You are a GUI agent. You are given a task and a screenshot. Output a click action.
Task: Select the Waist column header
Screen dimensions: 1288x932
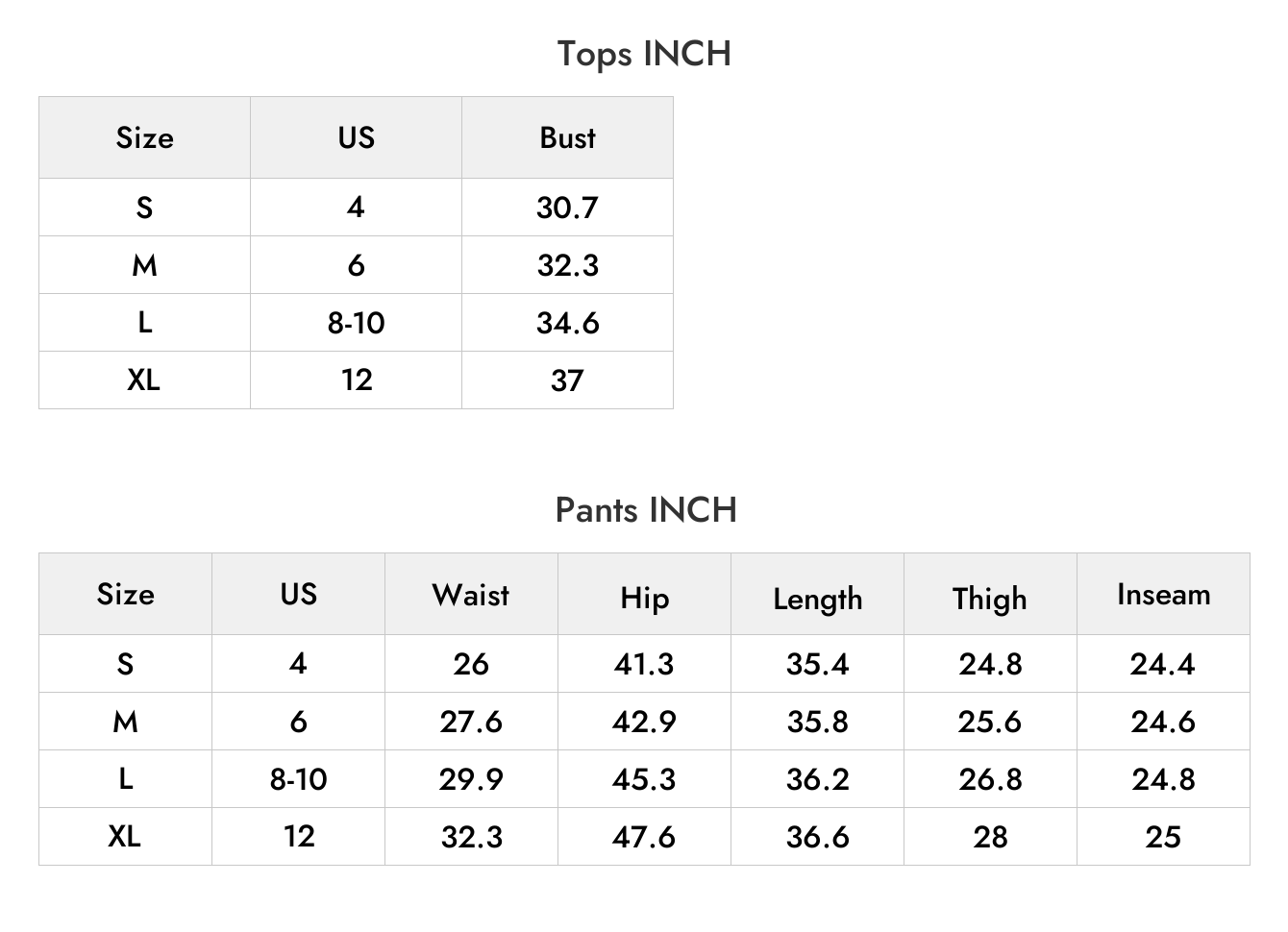tap(471, 594)
